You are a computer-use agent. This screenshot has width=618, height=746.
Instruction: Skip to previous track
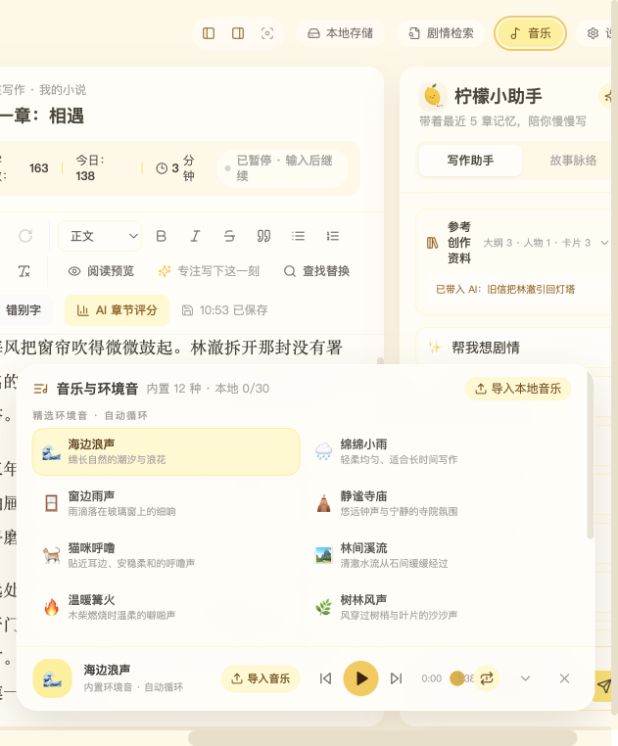[x=325, y=678]
